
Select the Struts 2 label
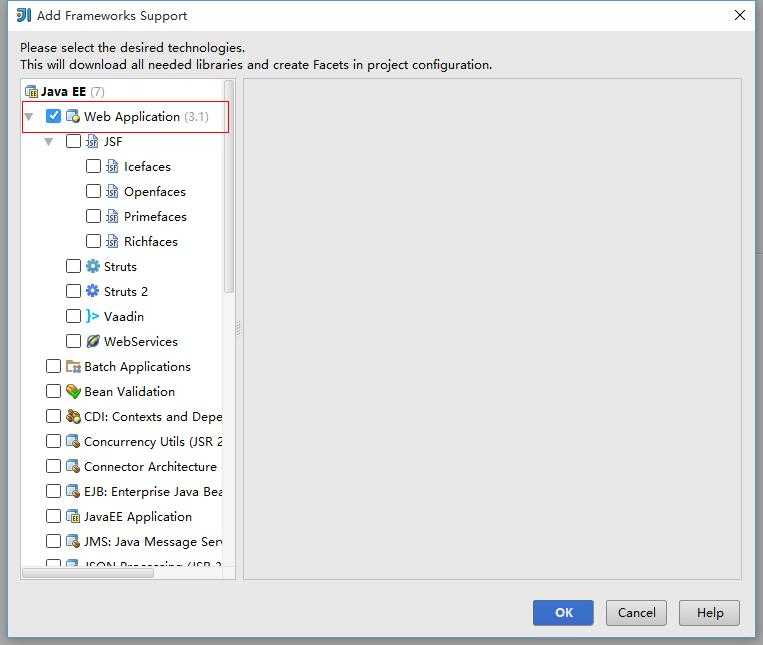tap(126, 291)
